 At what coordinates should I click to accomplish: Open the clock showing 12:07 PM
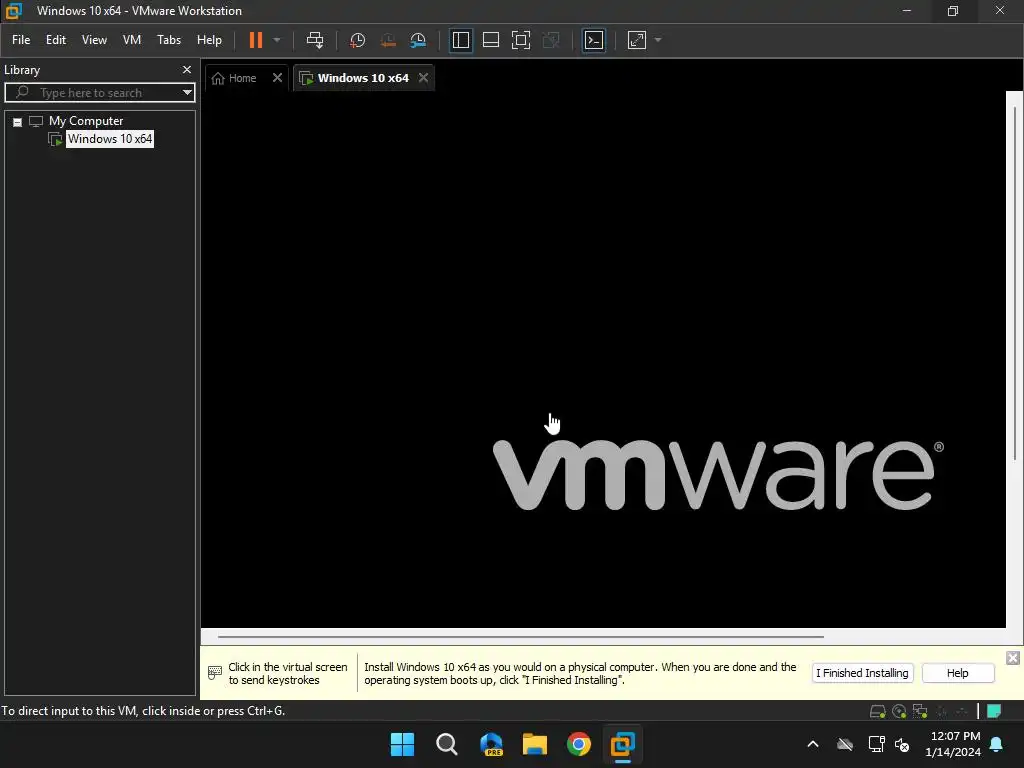pyautogui.click(x=953, y=744)
